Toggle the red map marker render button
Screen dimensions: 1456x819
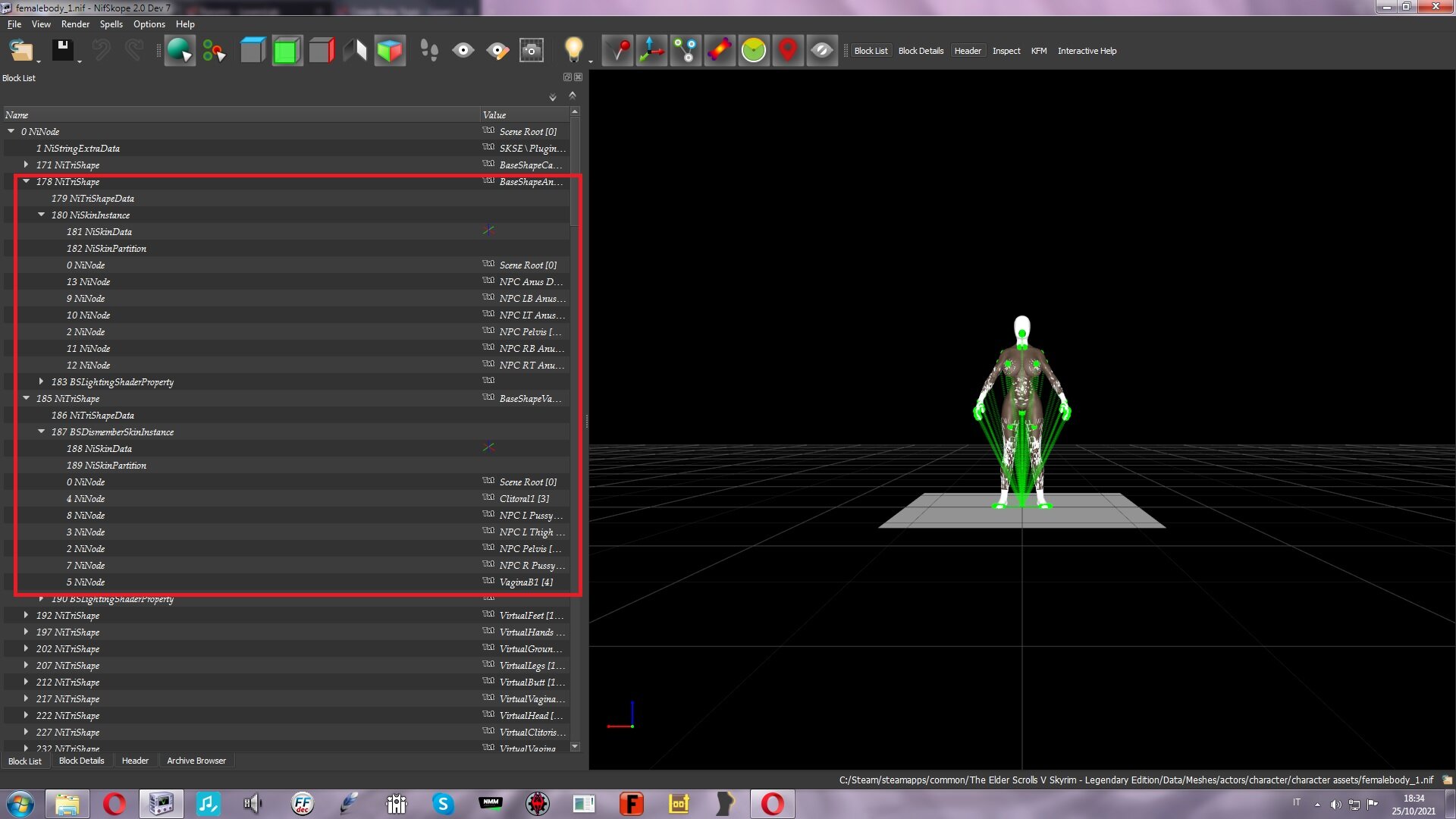click(x=788, y=51)
